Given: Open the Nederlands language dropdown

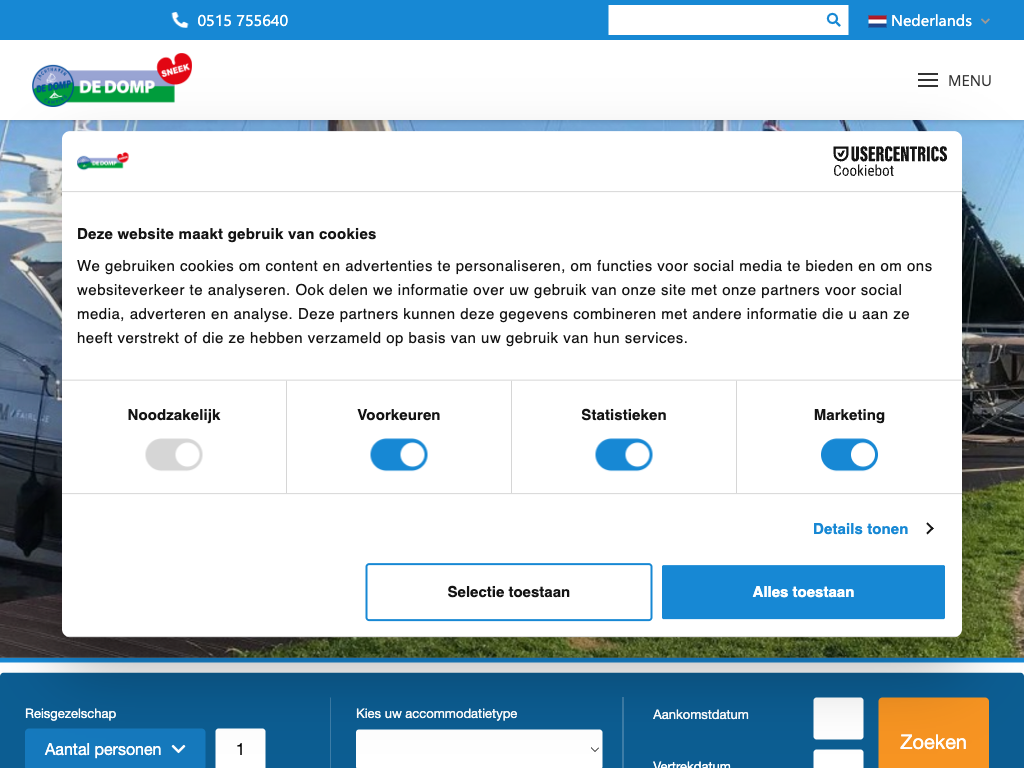Looking at the screenshot, I should (x=930, y=20).
